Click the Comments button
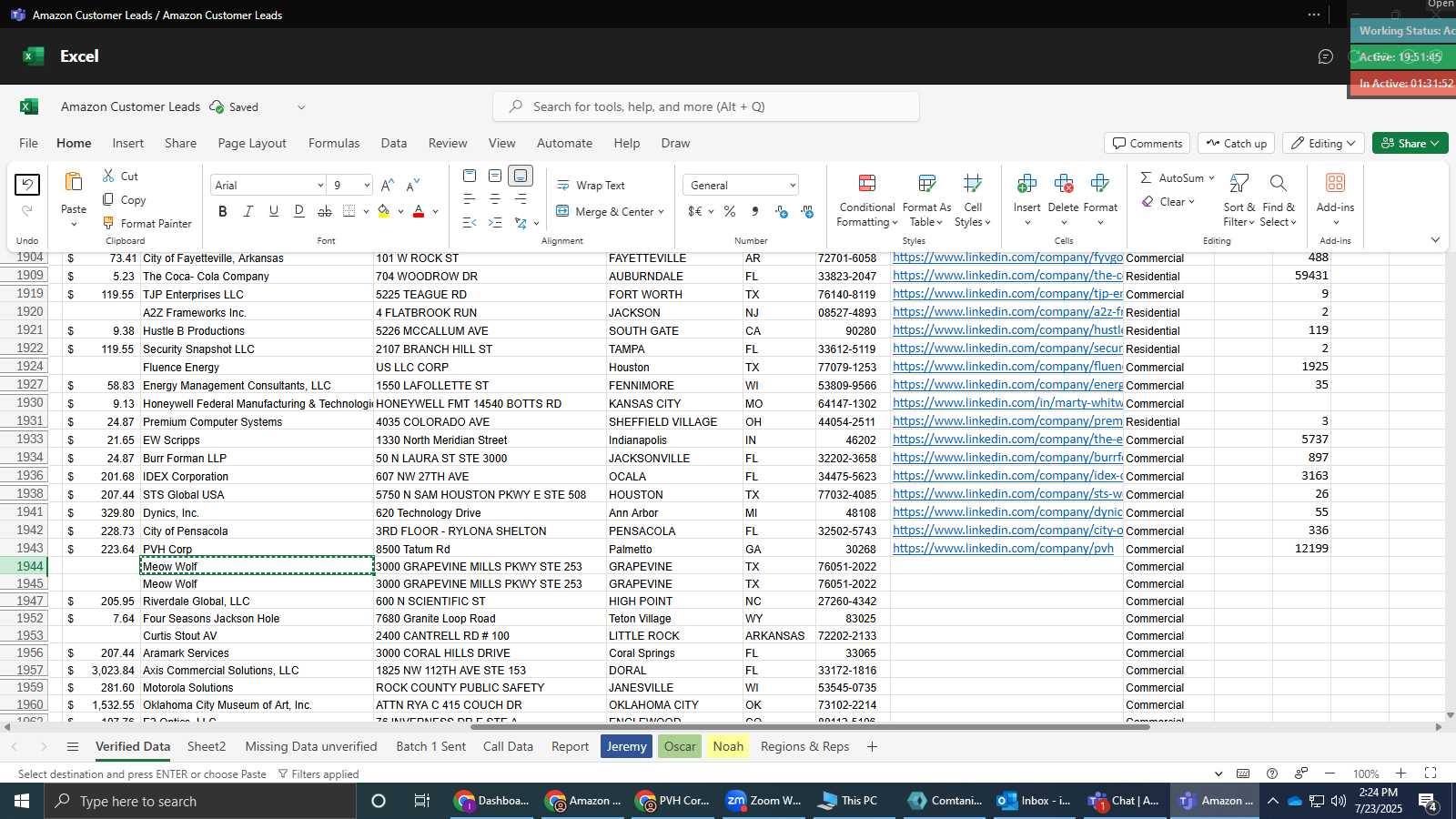Image resolution: width=1456 pixels, height=819 pixels. coord(1148,143)
